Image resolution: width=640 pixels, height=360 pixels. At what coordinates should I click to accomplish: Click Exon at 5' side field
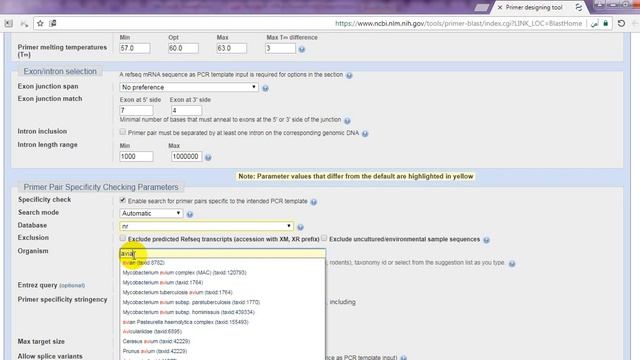pyautogui.click(x=136, y=110)
